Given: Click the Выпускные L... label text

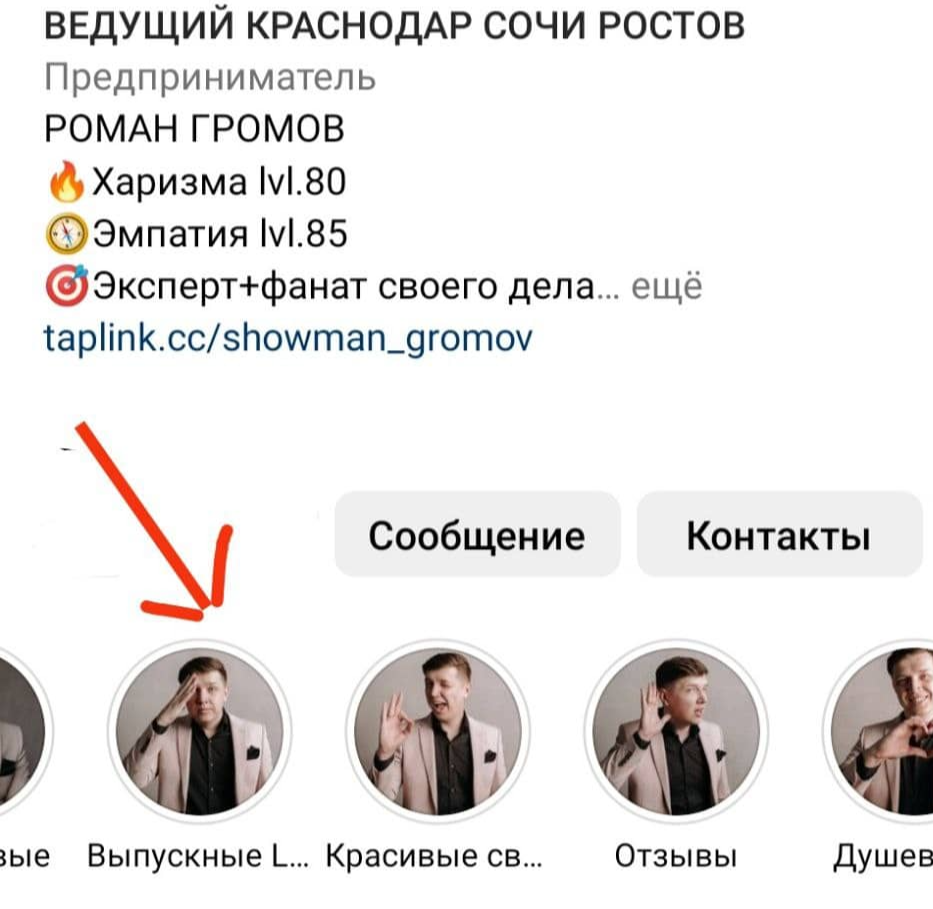Looking at the screenshot, I should click(198, 857).
